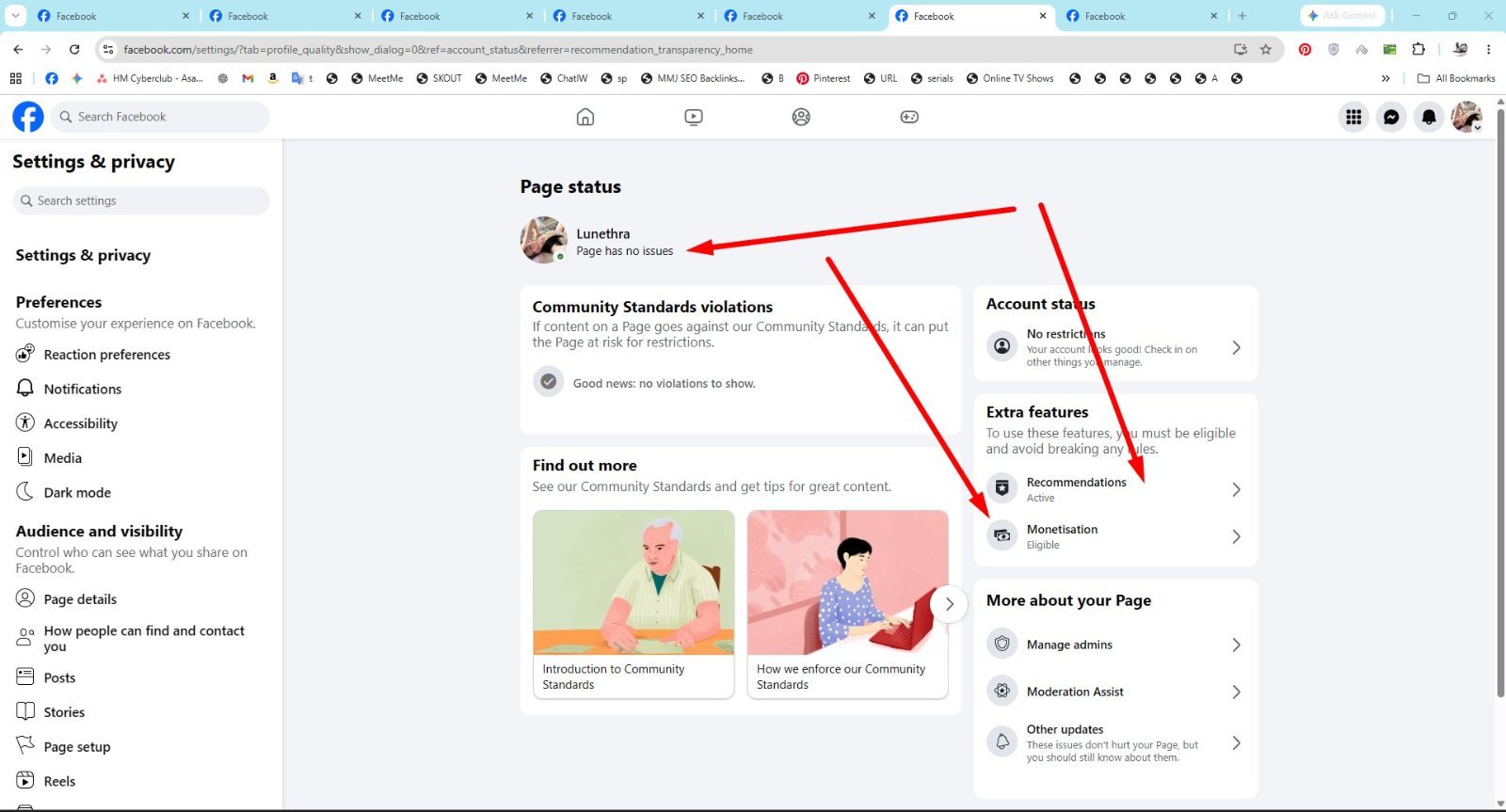Open the Chrome extensions puzzle icon
Viewport: 1506px width, 812px height.
1418,49
